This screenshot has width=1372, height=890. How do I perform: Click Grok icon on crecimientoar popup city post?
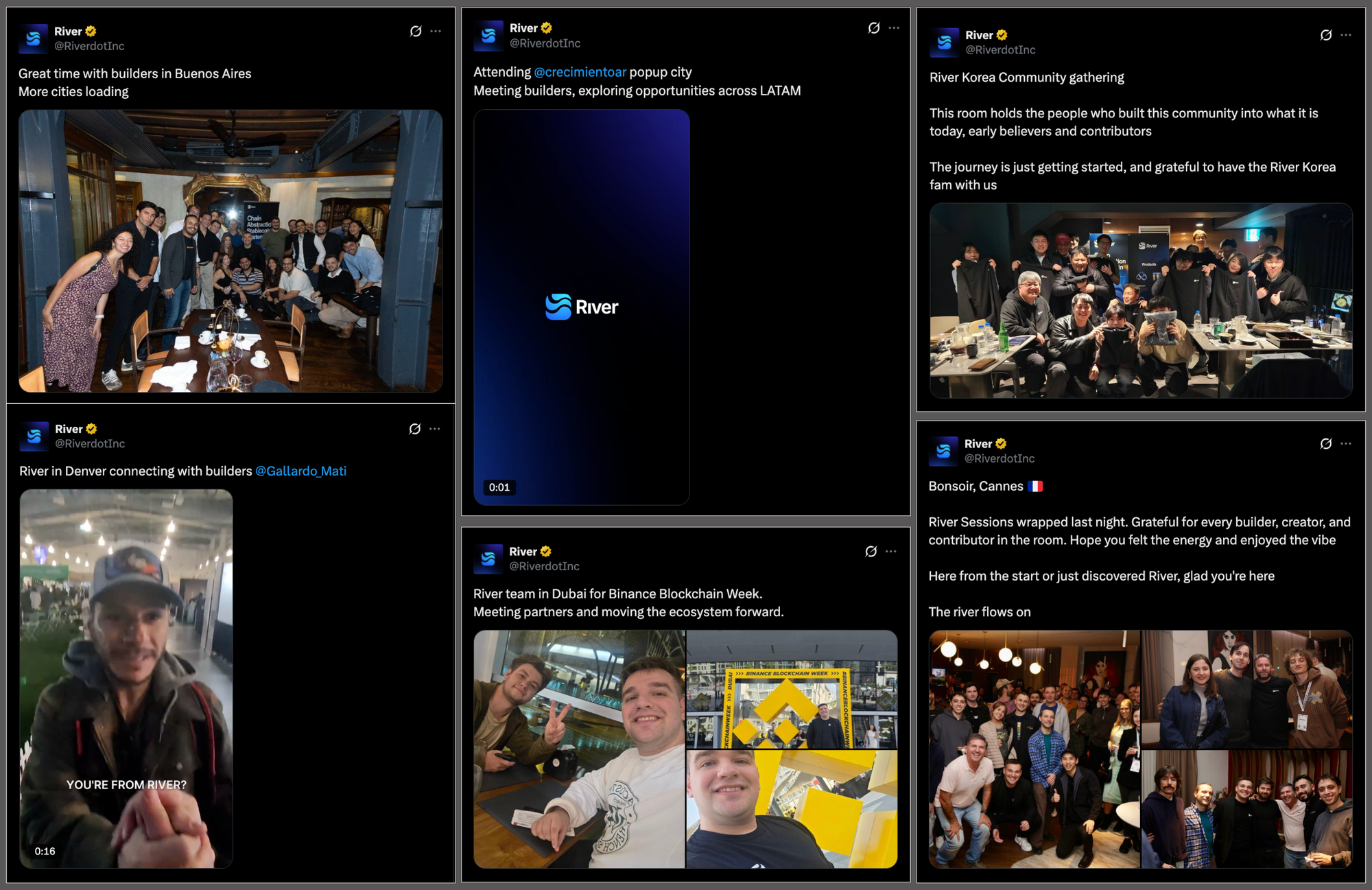pos(873,28)
